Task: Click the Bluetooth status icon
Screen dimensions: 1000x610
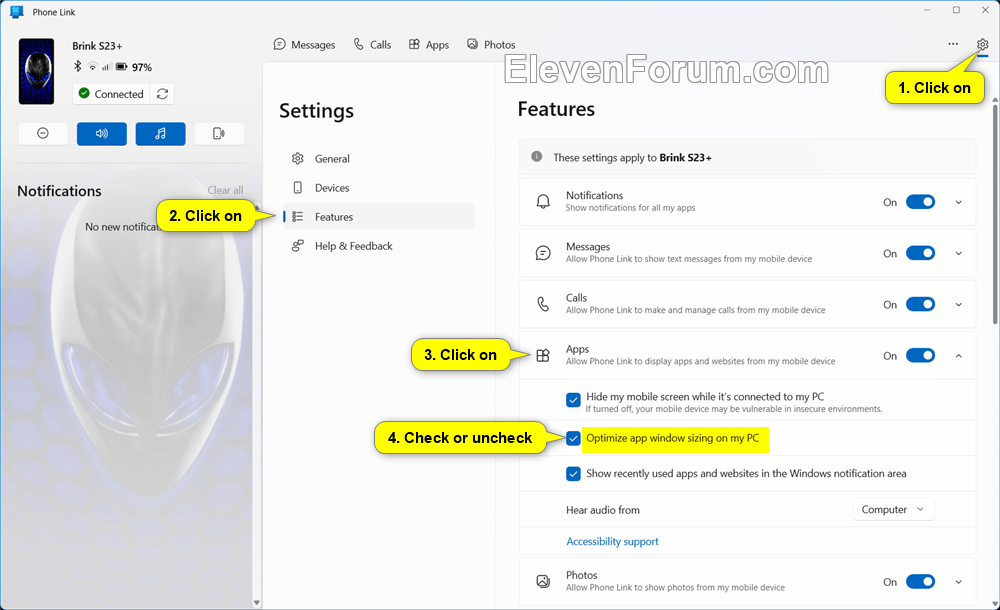Action: [77, 66]
